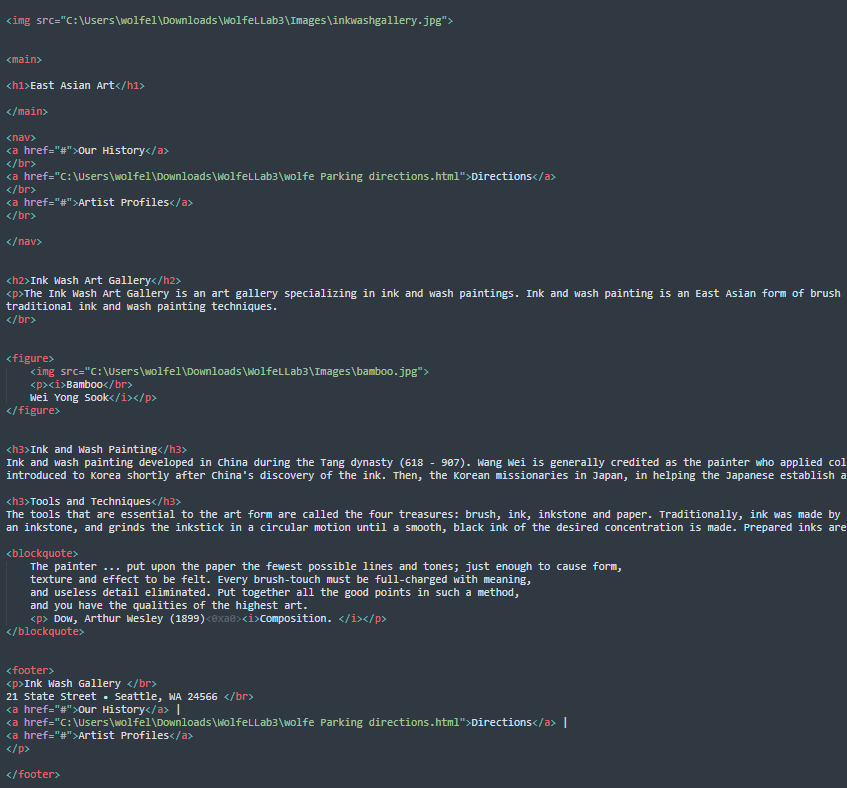Click the 21 State Street address line
This screenshot has height=788, width=847.
pyautogui.click(x=130, y=697)
